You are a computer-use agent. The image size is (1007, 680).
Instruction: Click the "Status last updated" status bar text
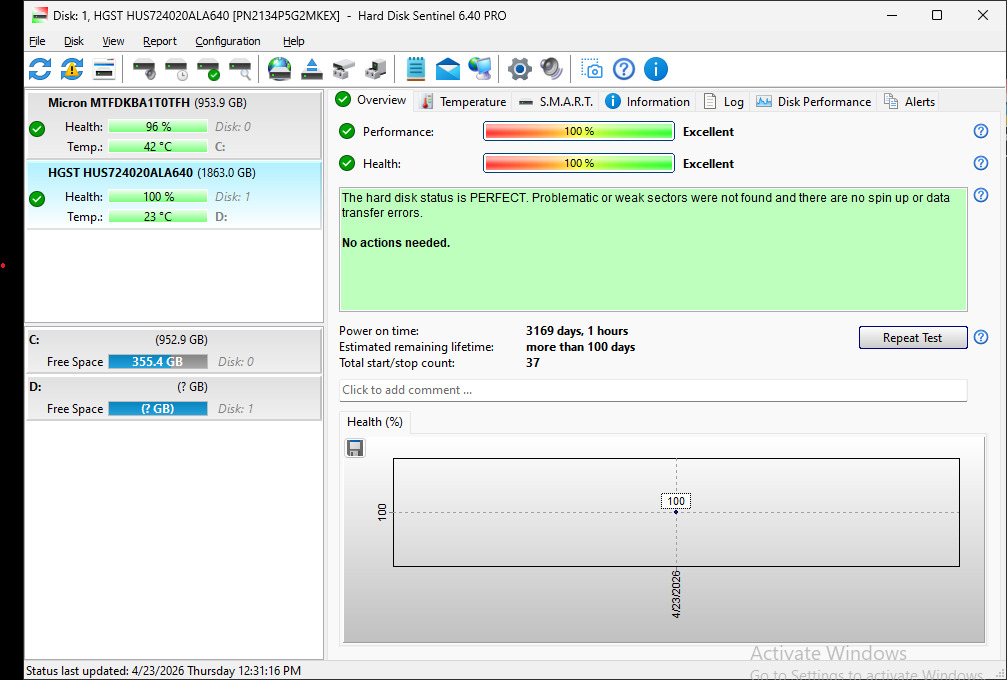[163, 670]
